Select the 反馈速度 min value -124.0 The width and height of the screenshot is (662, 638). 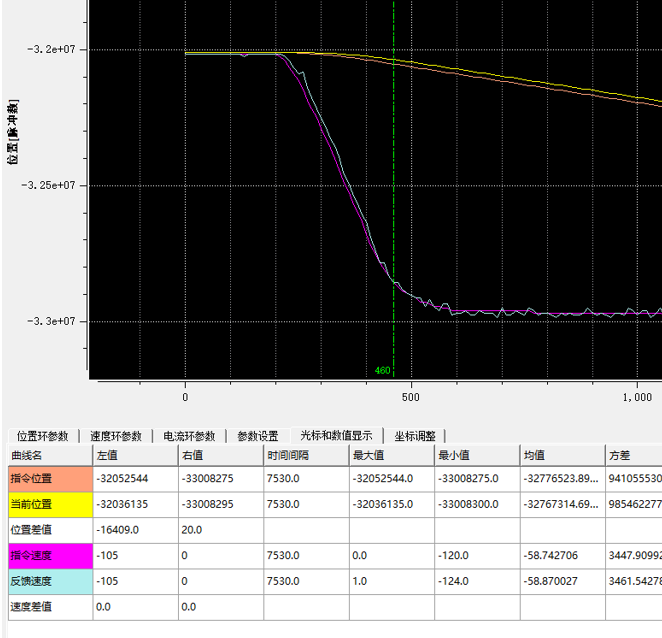point(477,581)
